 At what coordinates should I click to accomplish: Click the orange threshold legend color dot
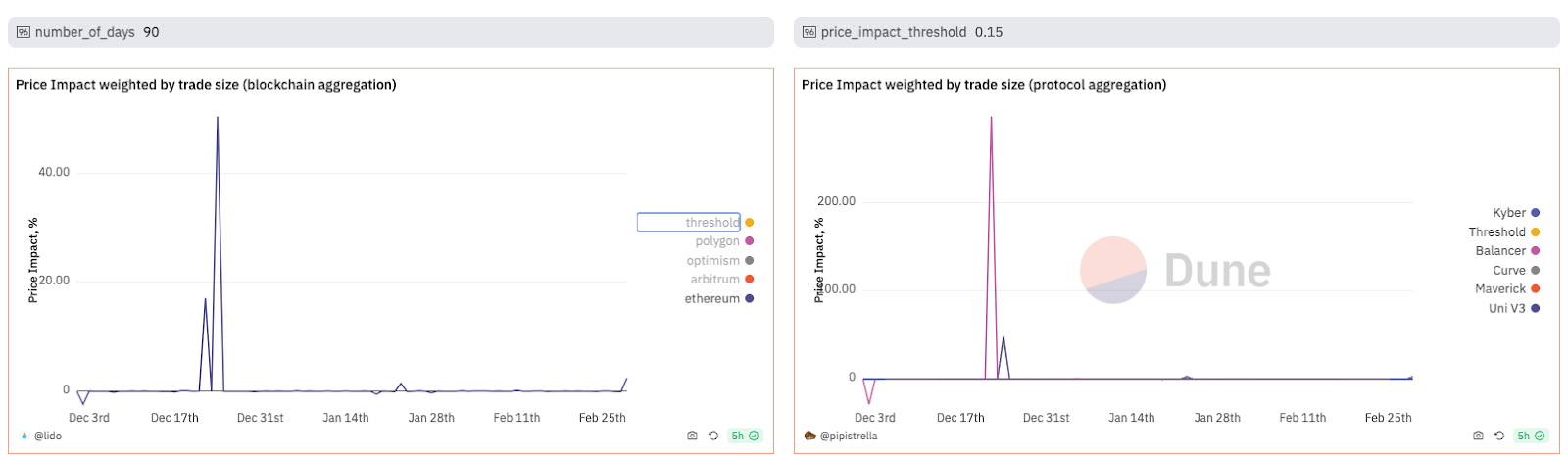coord(750,223)
